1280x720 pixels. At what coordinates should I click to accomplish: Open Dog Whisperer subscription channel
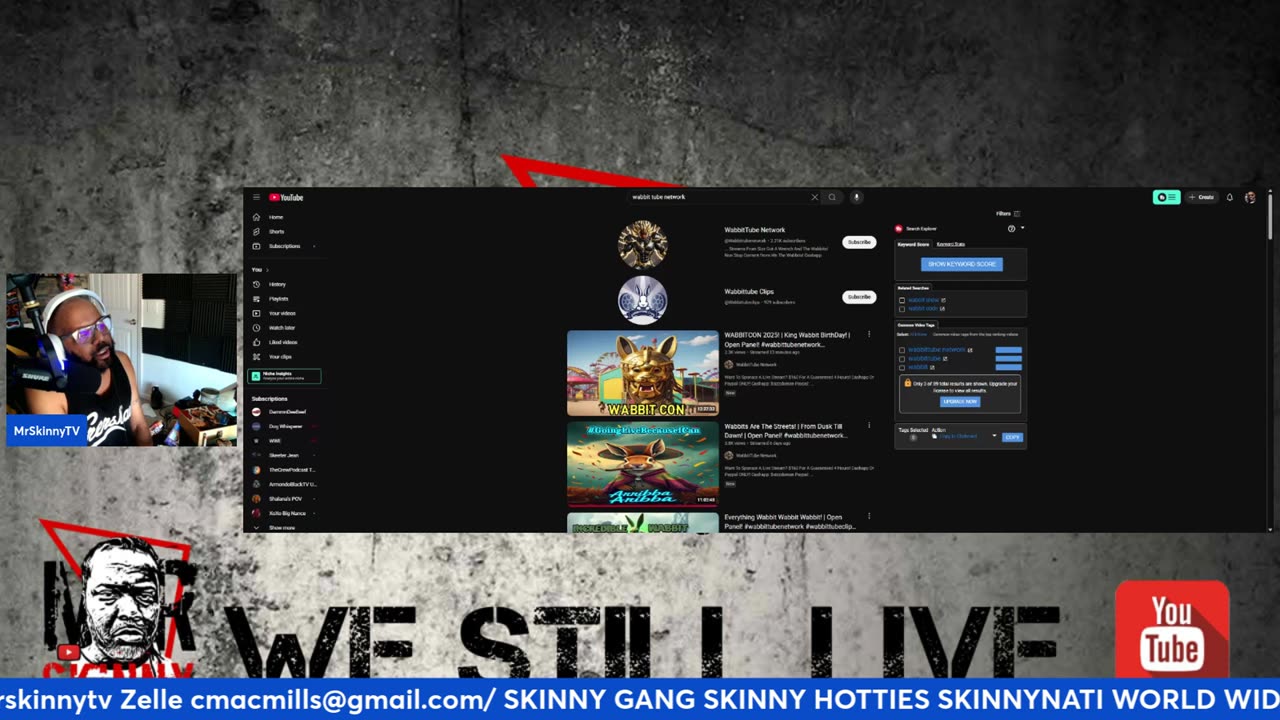[284, 426]
